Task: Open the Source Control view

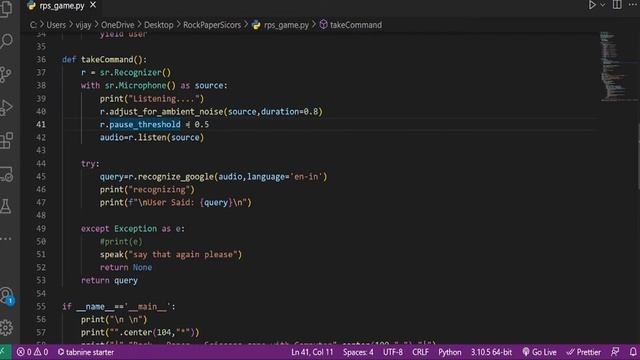Action: (x=6, y=75)
